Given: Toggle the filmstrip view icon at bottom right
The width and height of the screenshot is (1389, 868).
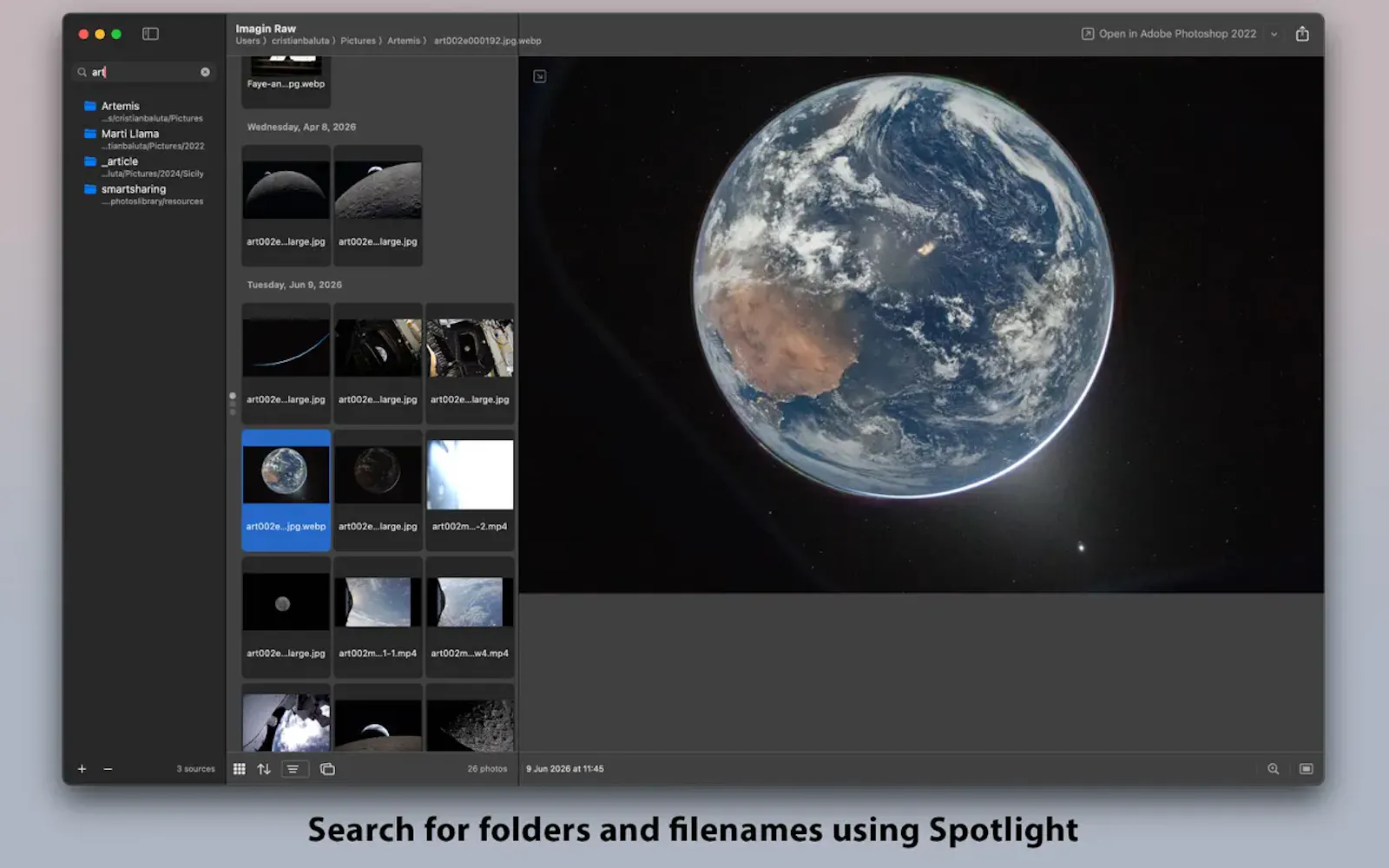Looking at the screenshot, I should click(1306, 769).
